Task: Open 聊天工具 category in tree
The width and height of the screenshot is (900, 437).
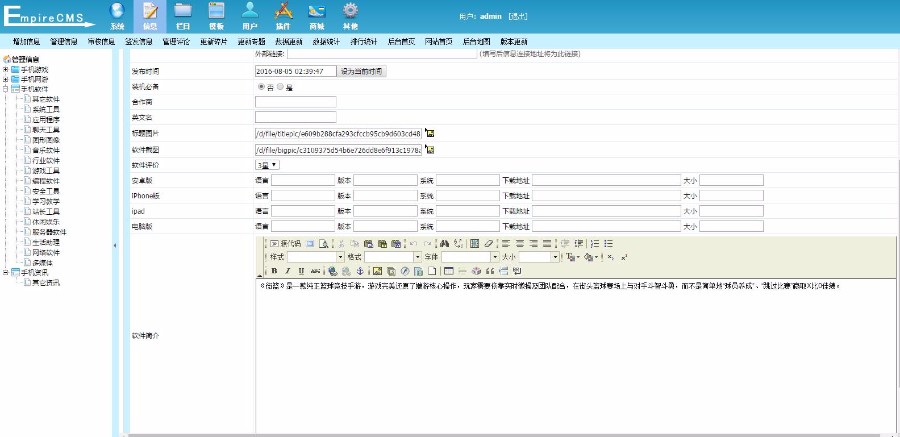Action: click(x=45, y=130)
